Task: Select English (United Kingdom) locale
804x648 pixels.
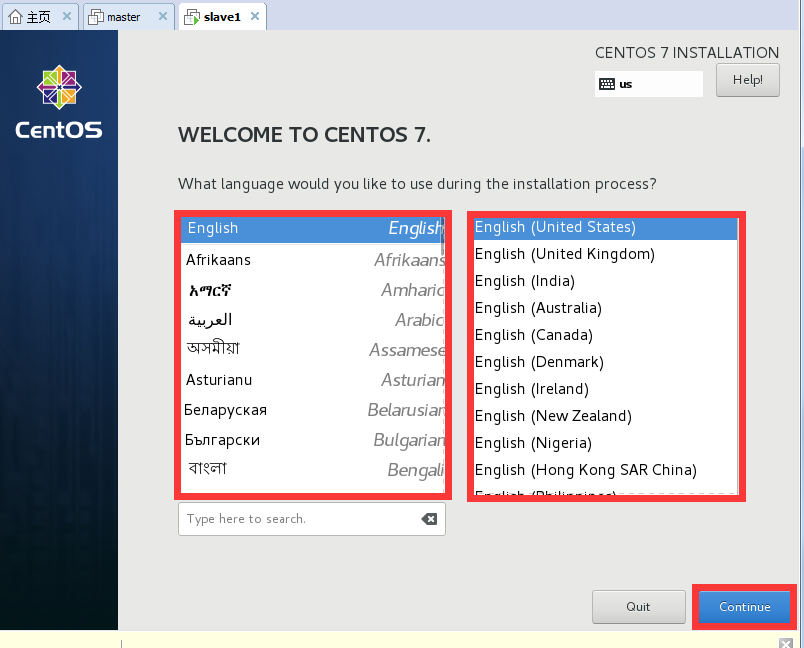Action: coord(605,254)
